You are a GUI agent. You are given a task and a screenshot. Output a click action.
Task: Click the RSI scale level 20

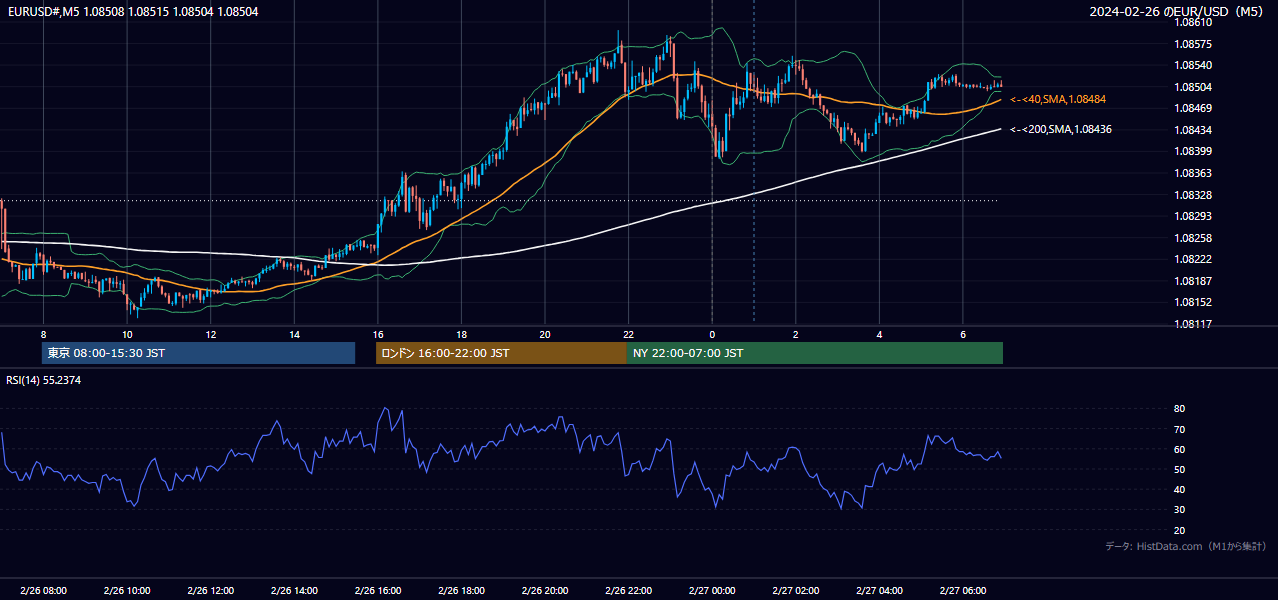[x=1179, y=530]
